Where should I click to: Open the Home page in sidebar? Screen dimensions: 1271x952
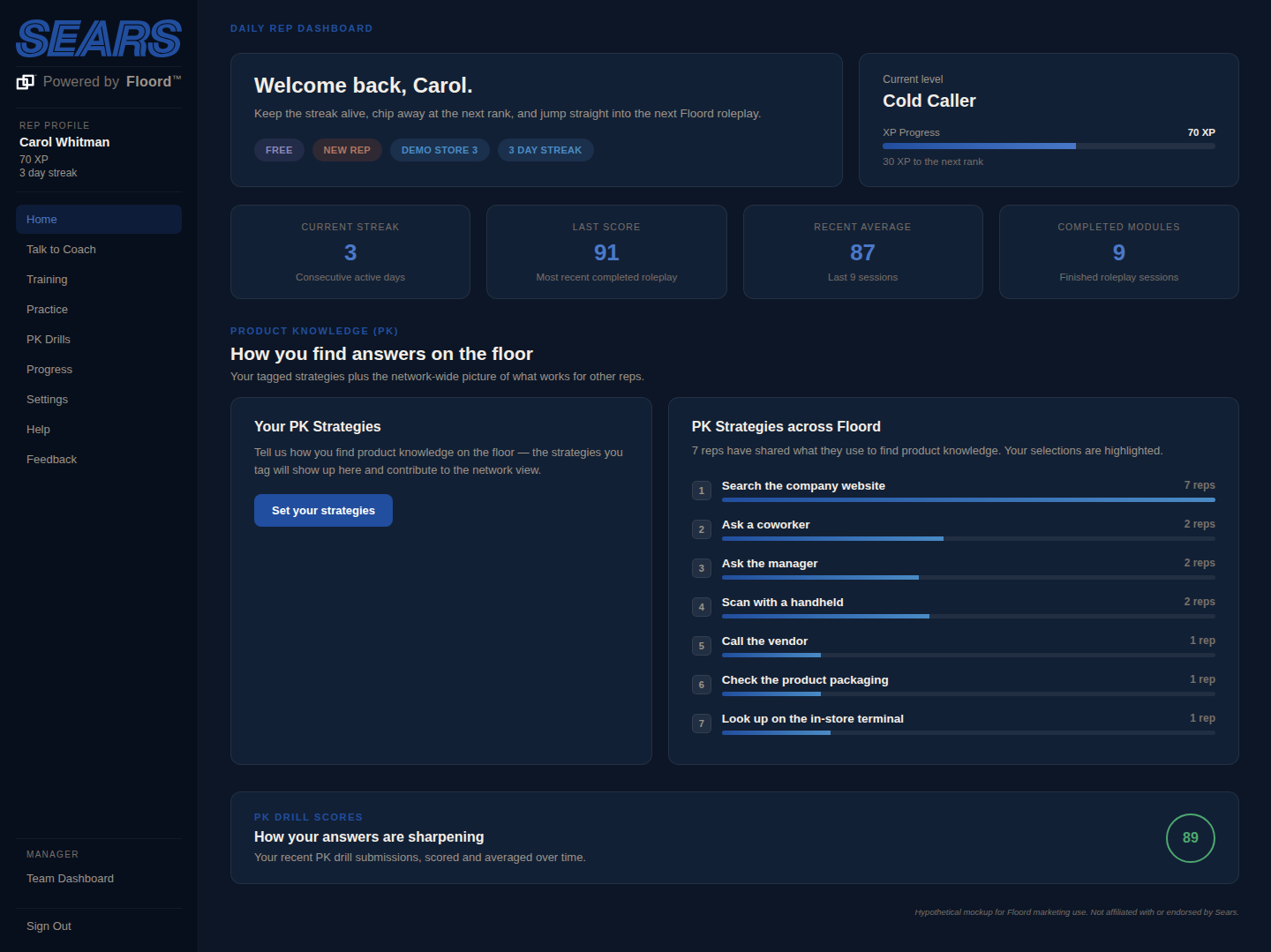point(99,220)
